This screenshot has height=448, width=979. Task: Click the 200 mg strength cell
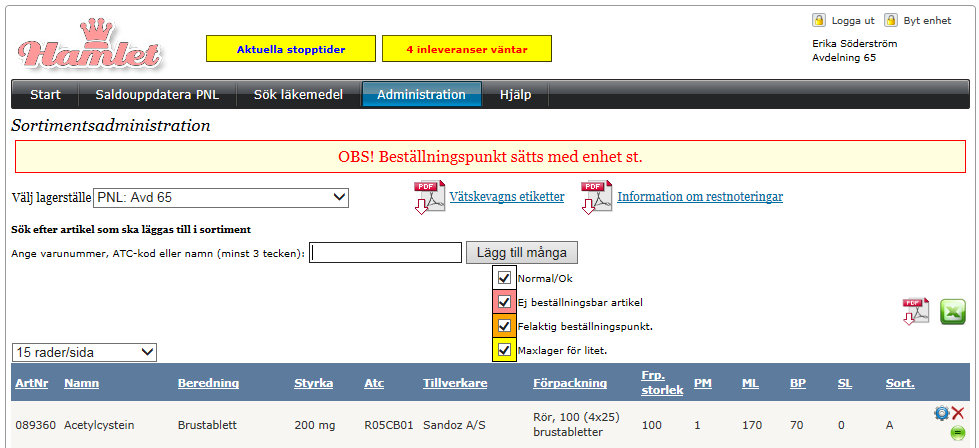point(314,426)
